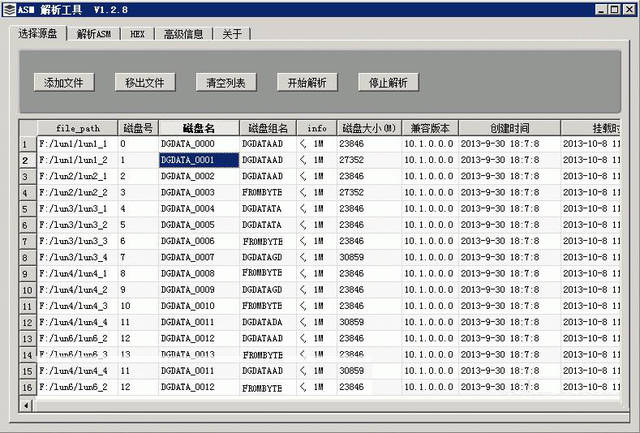The width and height of the screenshot is (640, 433).
Task: Click the 30859 size cell in row 15
Action: (x=369, y=371)
